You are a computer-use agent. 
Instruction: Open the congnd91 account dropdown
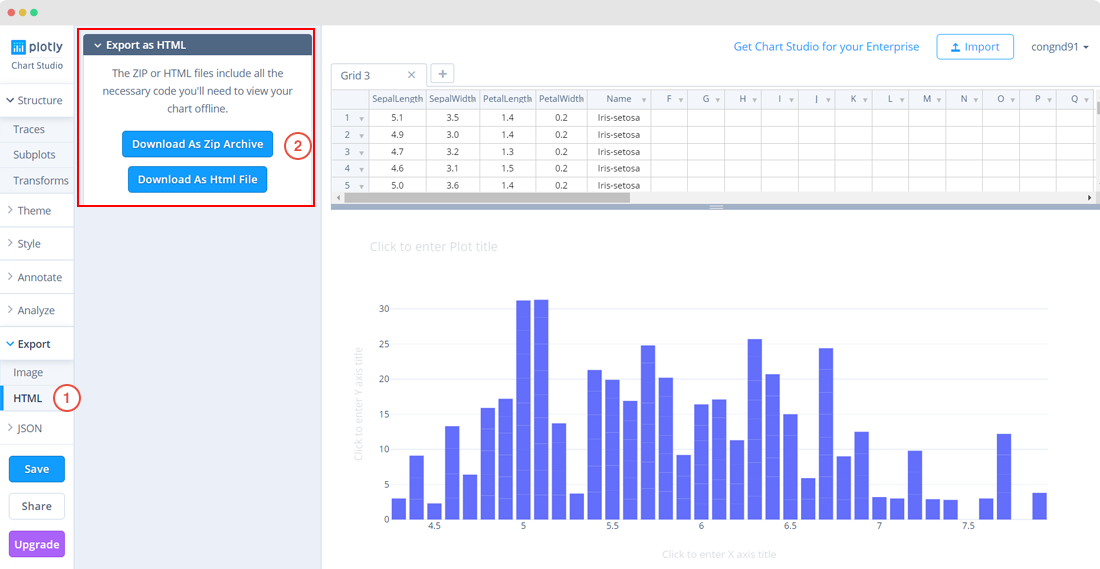pos(1059,47)
